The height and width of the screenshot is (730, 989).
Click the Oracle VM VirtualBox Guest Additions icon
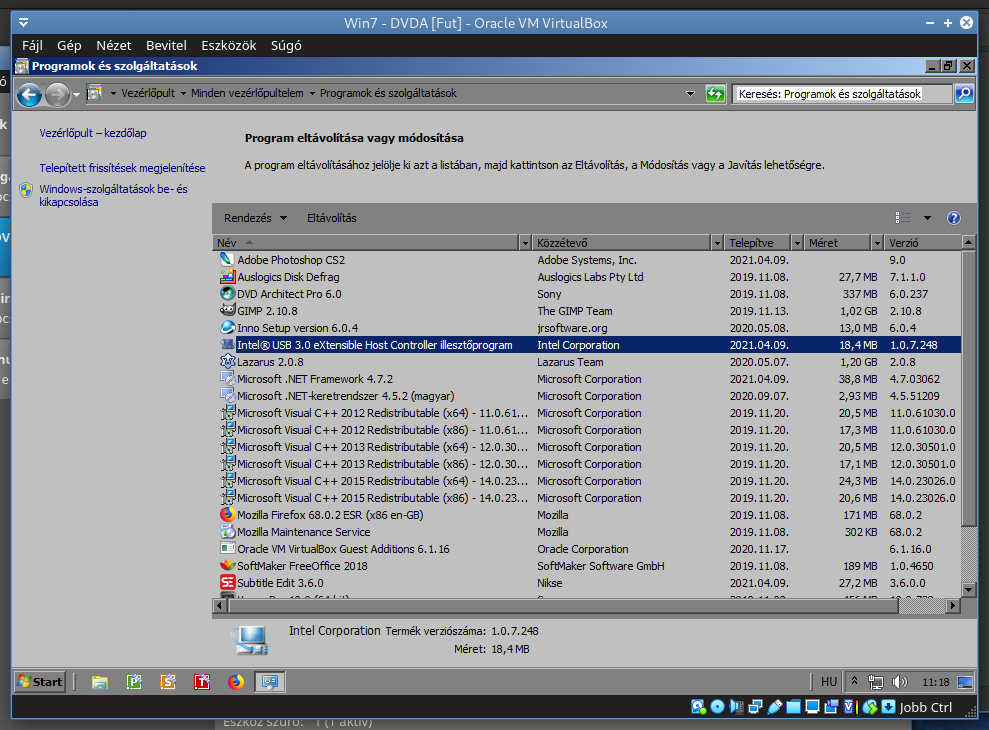(227, 549)
